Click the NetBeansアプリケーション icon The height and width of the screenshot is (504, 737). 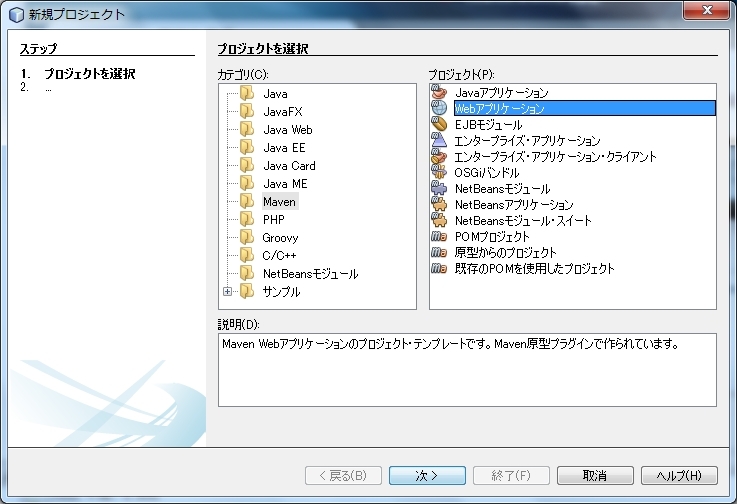[x=439, y=204]
